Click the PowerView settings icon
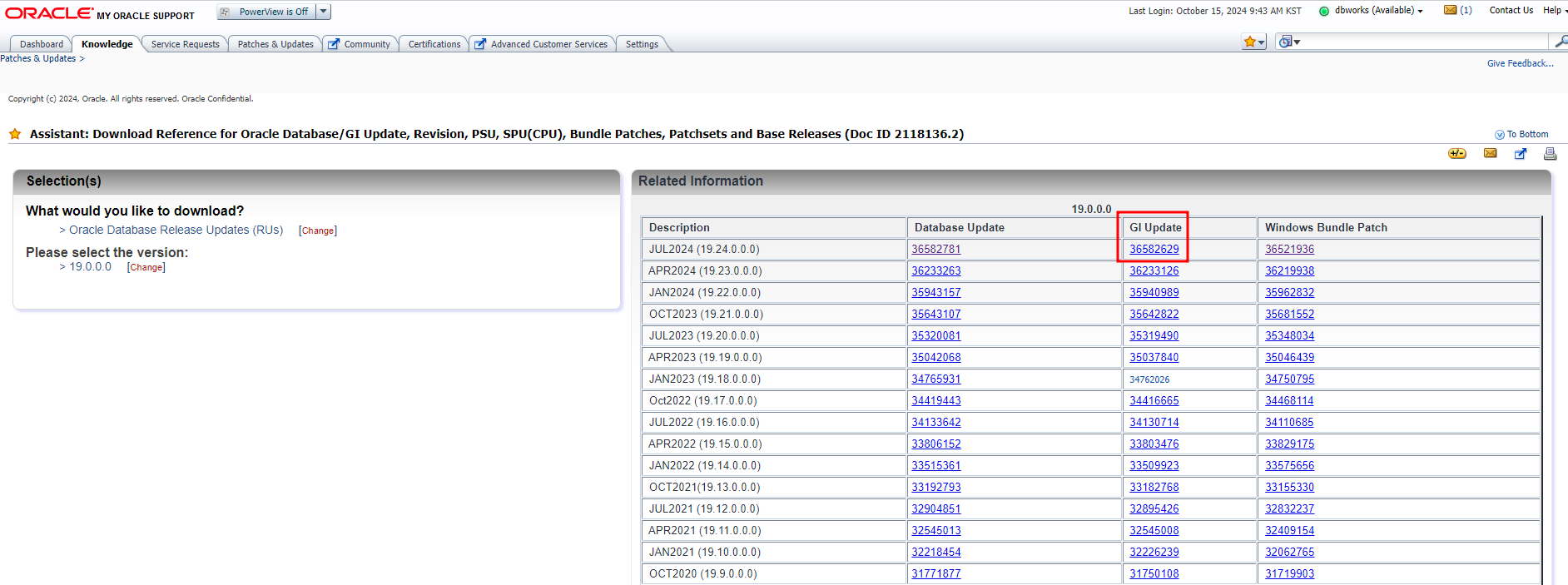 225,12
